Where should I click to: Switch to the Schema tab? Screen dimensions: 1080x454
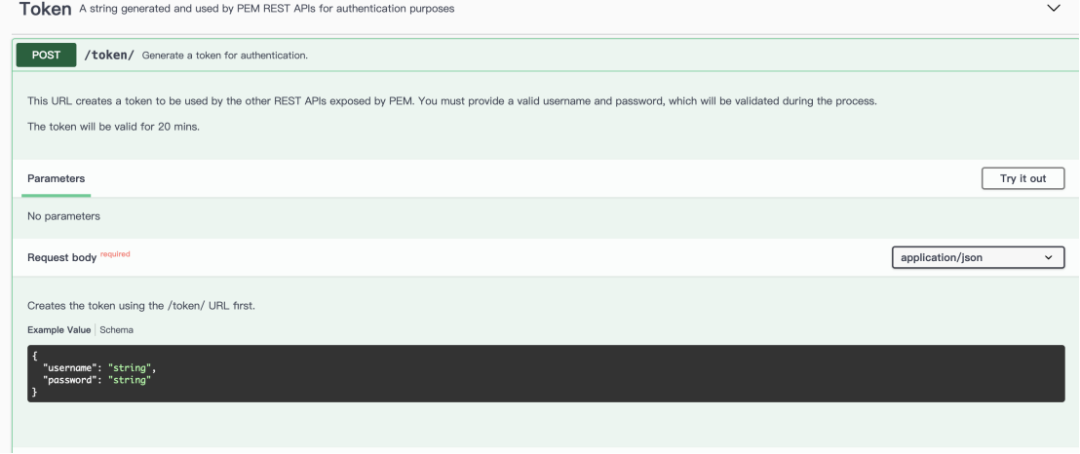[116, 330]
